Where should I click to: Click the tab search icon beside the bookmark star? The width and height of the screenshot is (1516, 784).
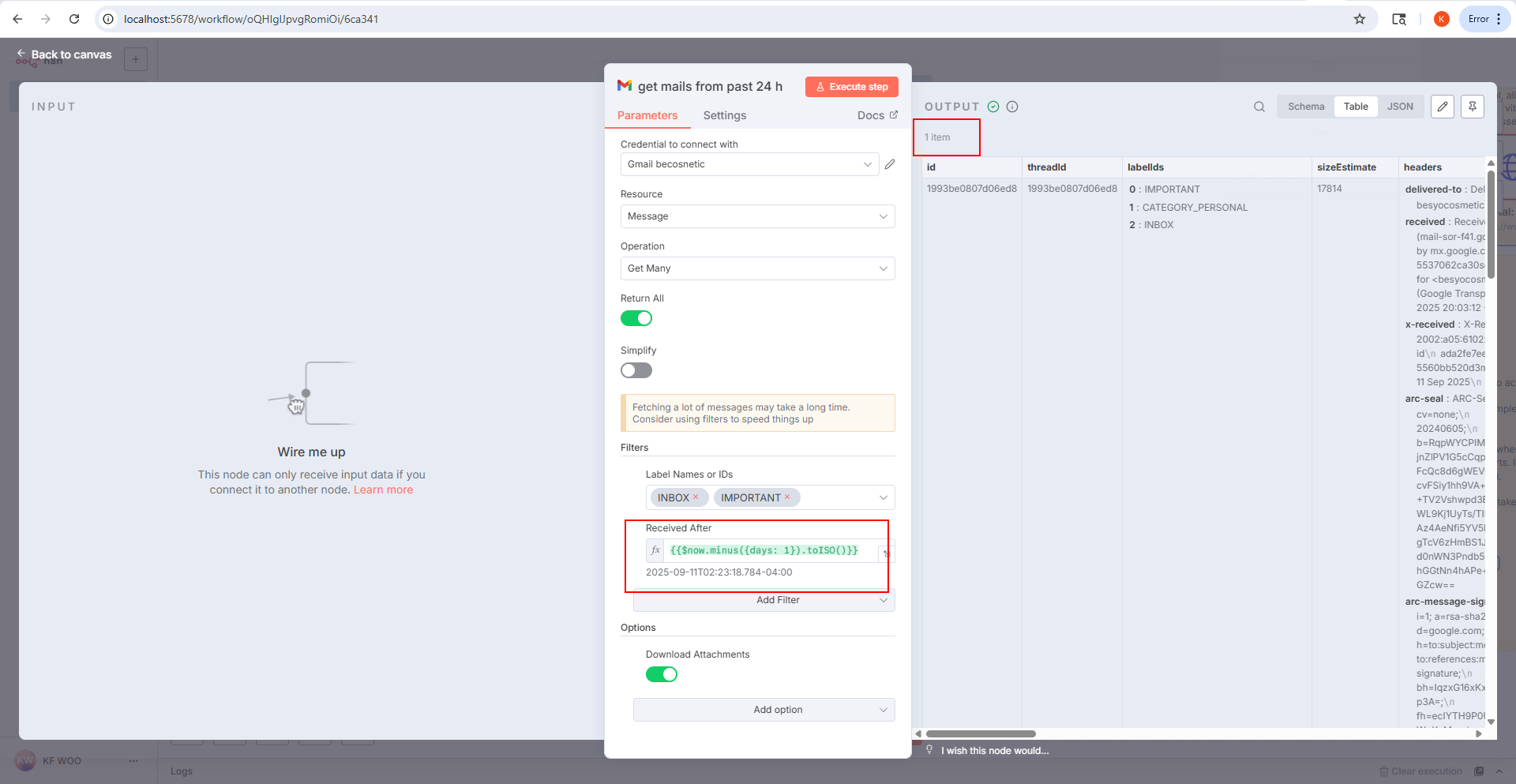coord(1399,19)
